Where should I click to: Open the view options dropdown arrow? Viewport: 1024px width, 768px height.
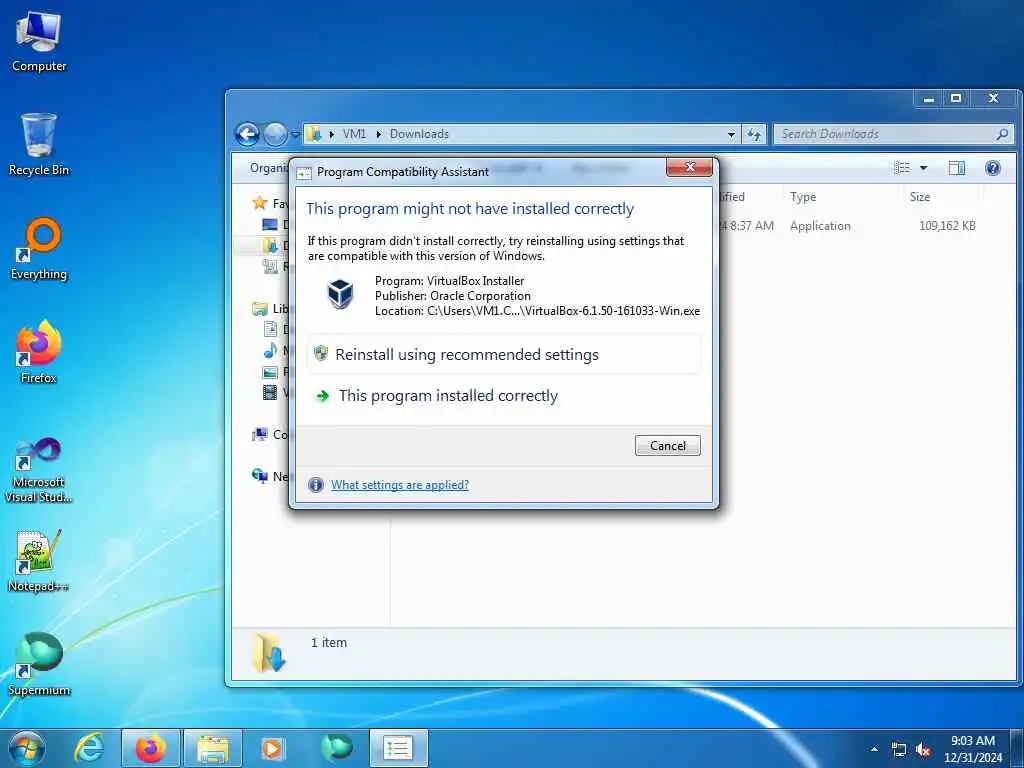923,168
